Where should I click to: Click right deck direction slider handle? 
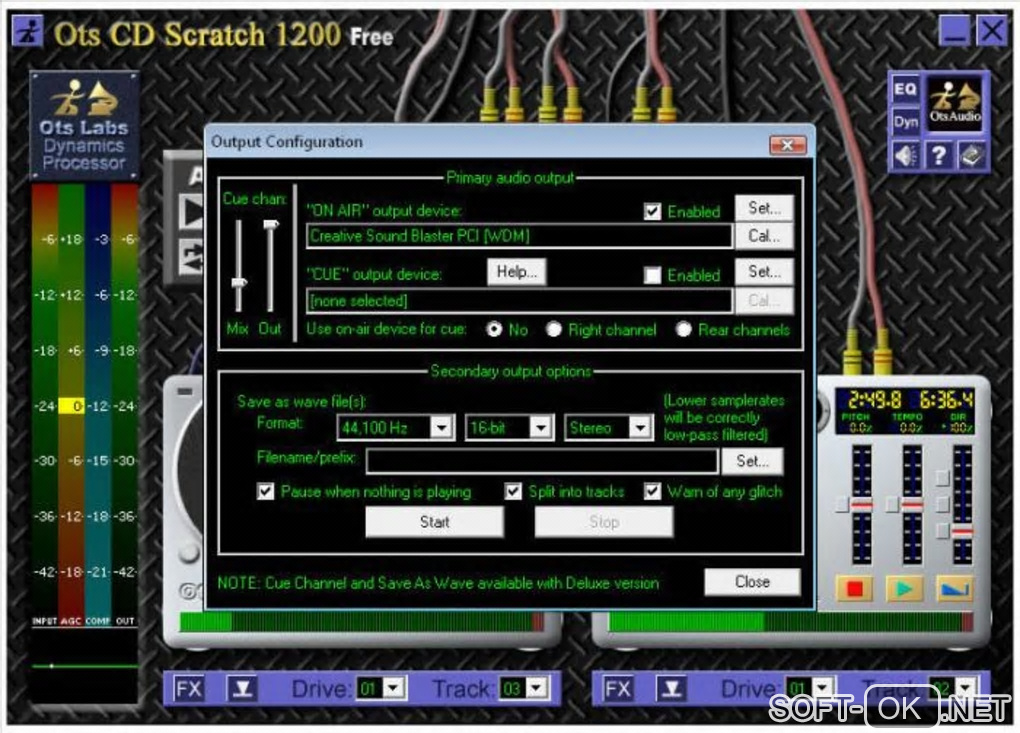point(962,531)
